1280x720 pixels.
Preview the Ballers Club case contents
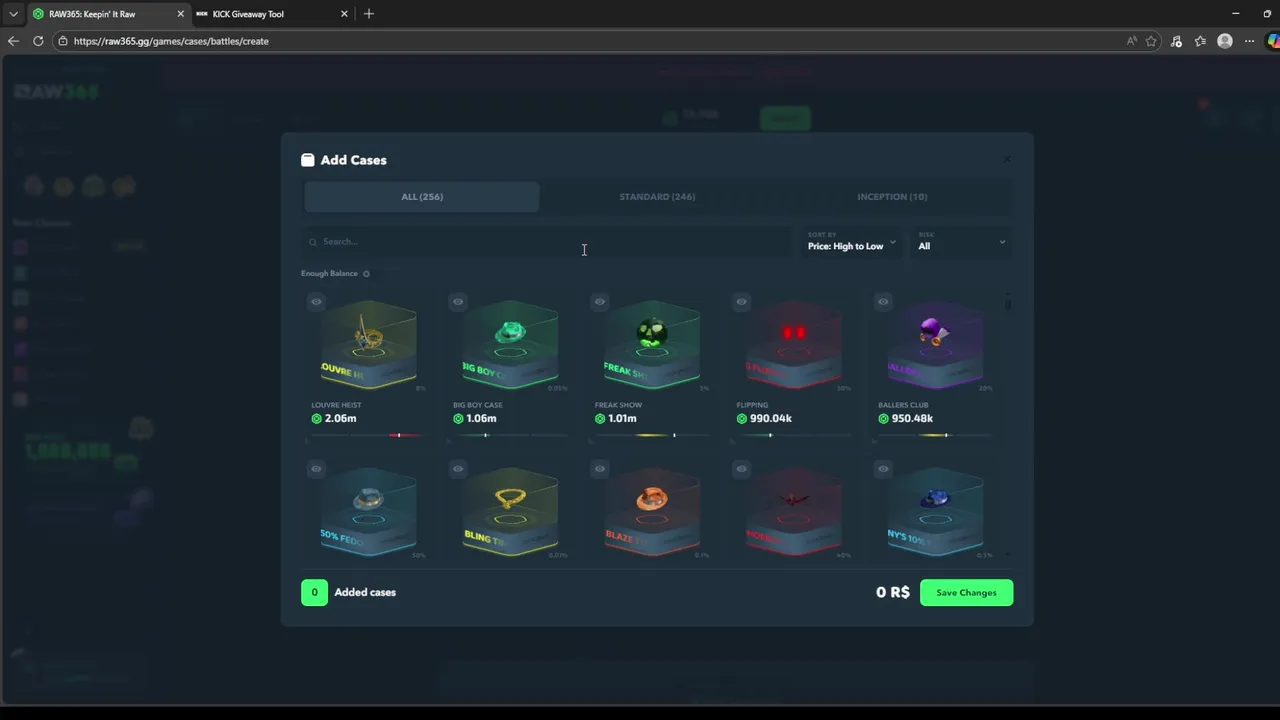coord(883,302)
